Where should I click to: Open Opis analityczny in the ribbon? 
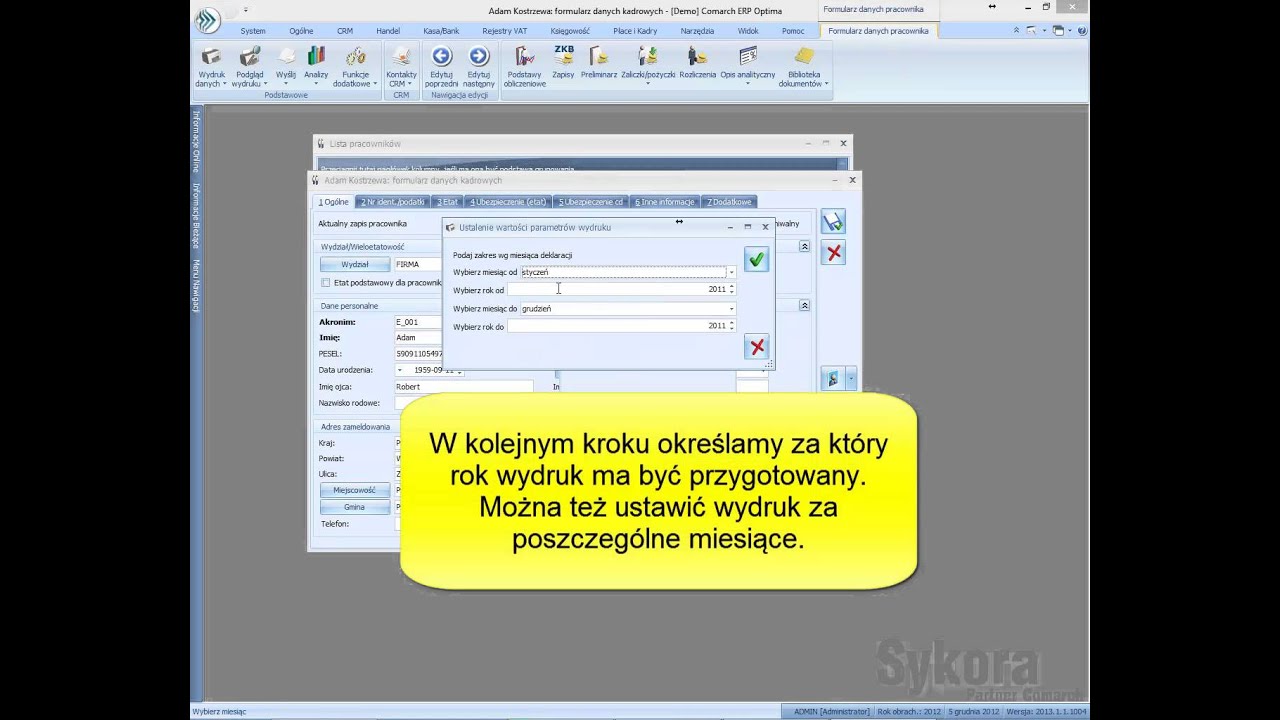coord(747,66)
